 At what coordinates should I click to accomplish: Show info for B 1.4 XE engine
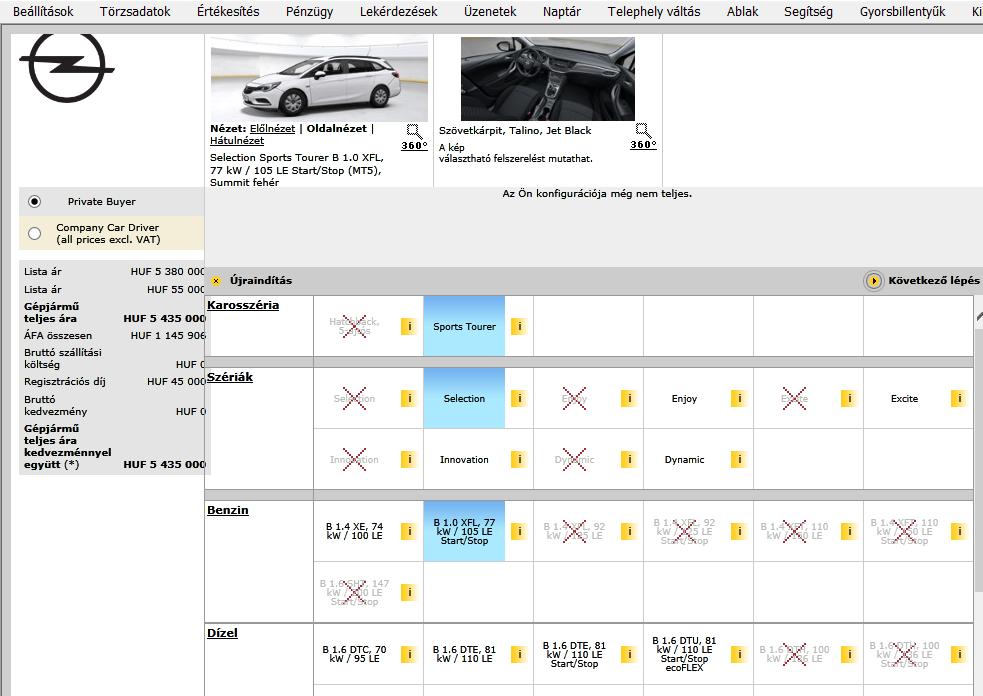(x=408, y=531)
